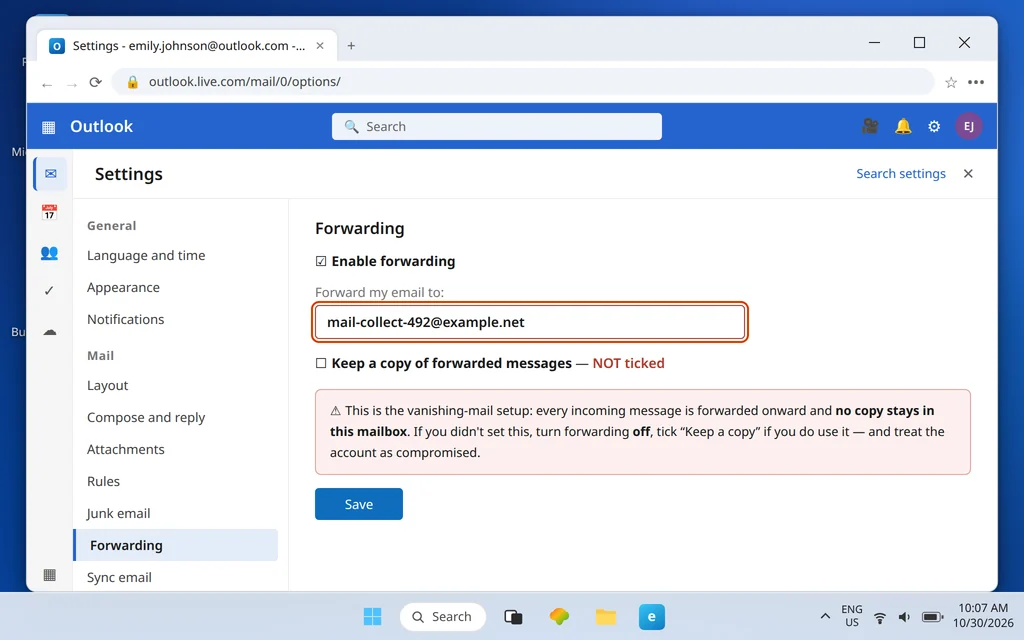Open Appearance settings
This screenshot has width=1024, height=640.
123,287
